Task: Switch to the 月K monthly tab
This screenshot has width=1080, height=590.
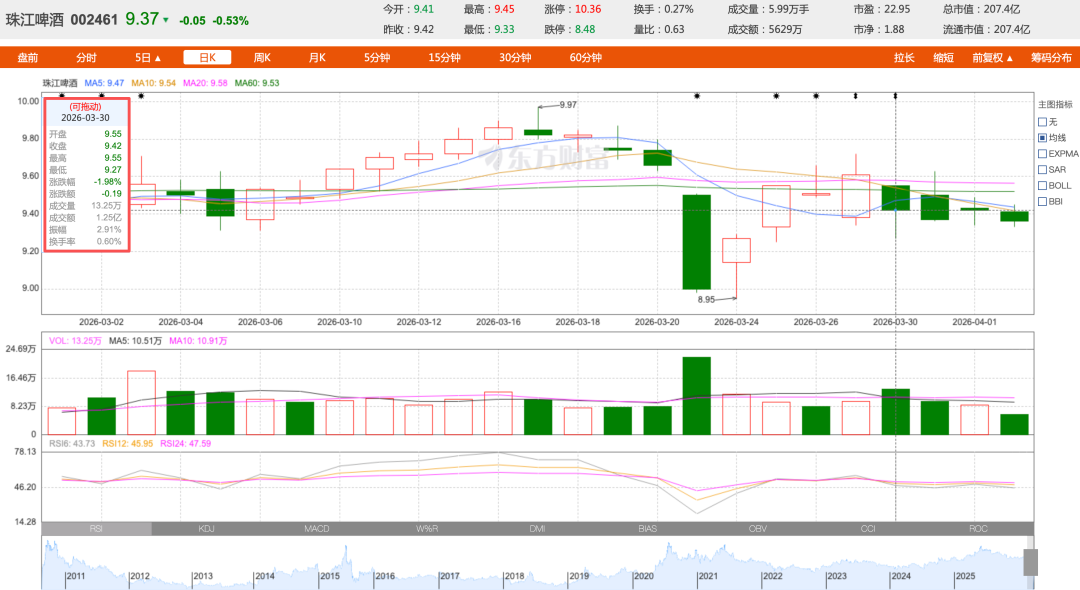Action: 317,58
